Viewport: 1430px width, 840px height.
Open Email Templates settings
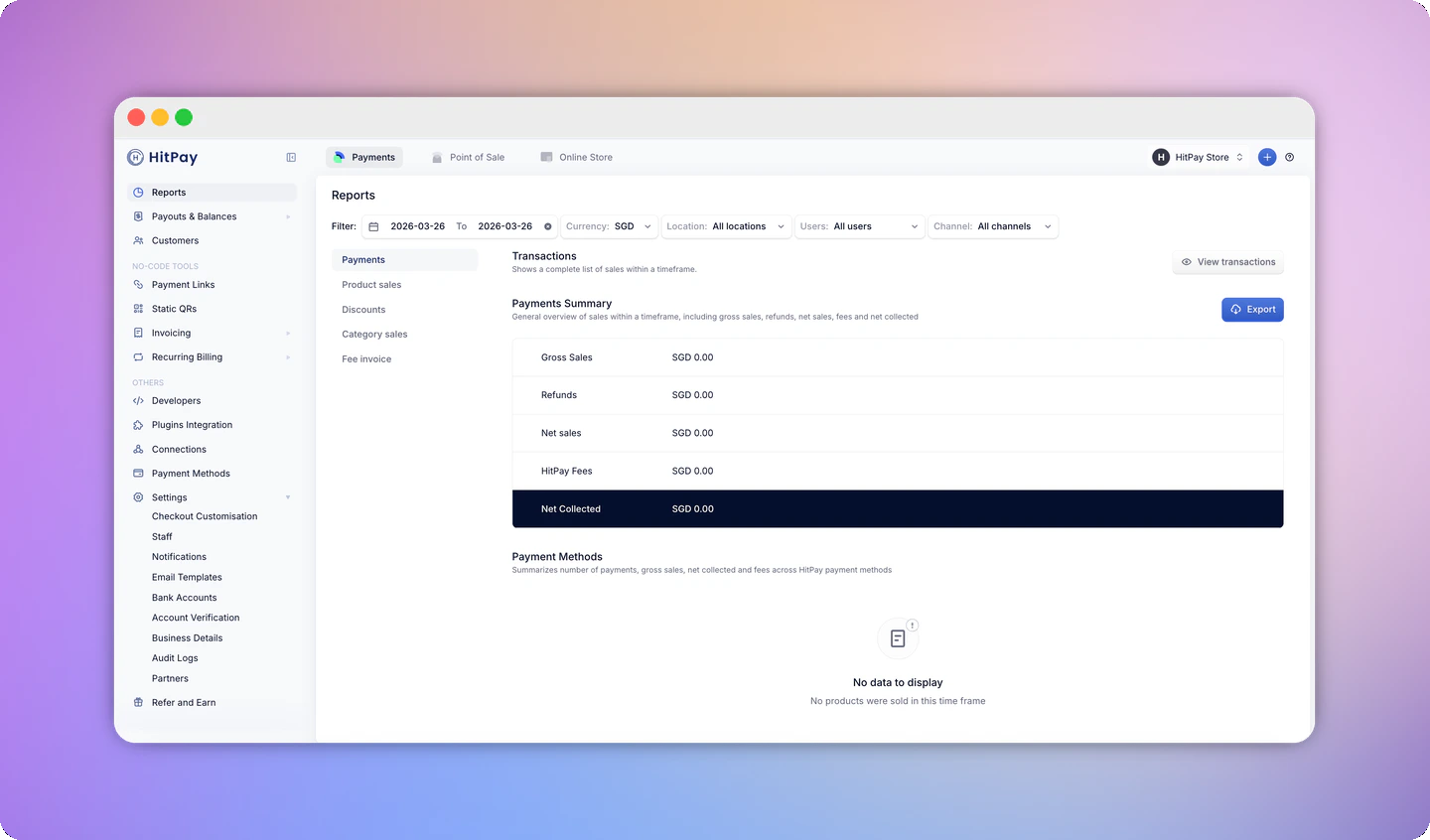pyautogui.click(x=187, y=577)
